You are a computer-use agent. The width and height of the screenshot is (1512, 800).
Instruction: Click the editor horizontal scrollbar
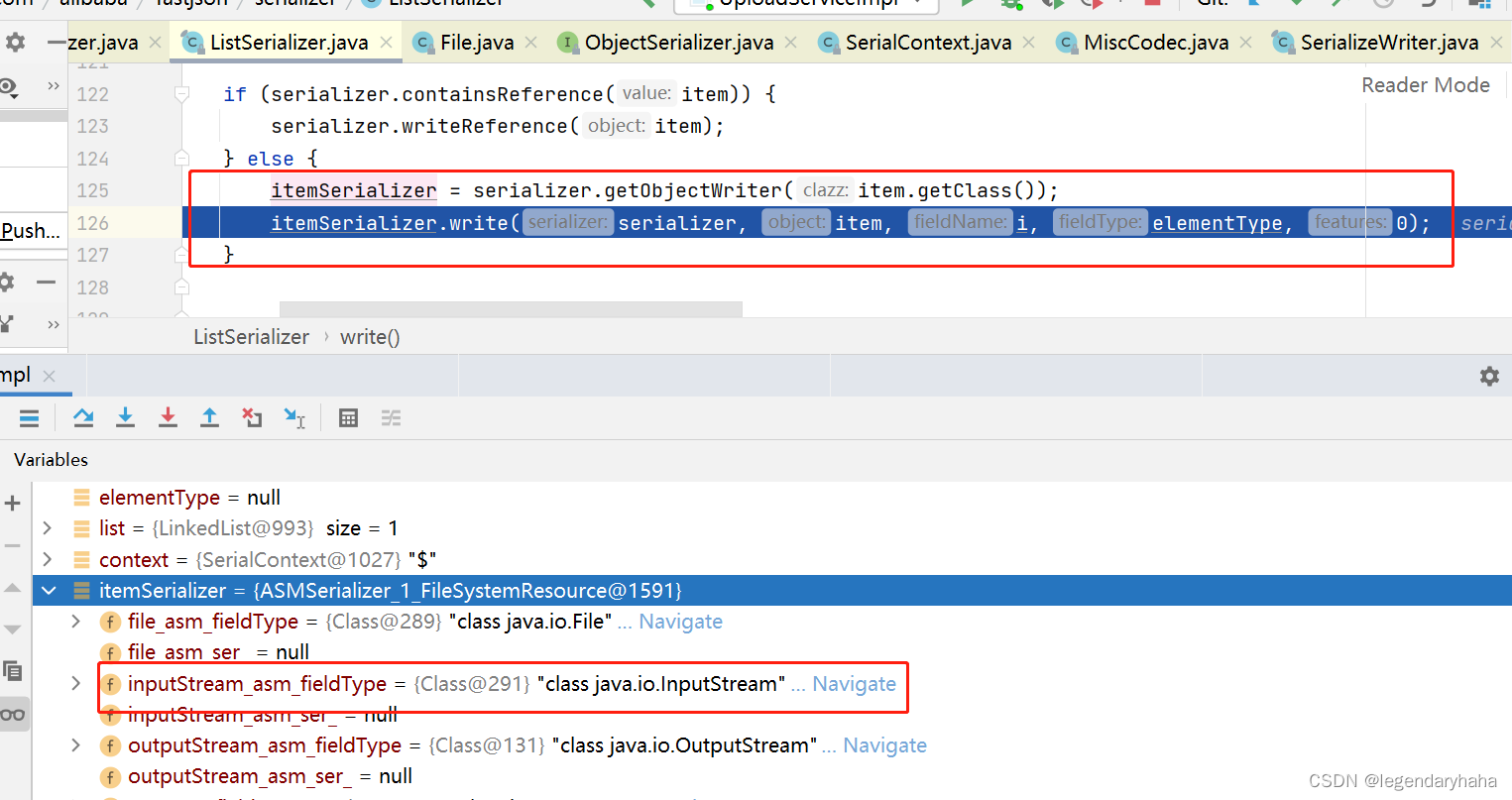tap(511, 309)
